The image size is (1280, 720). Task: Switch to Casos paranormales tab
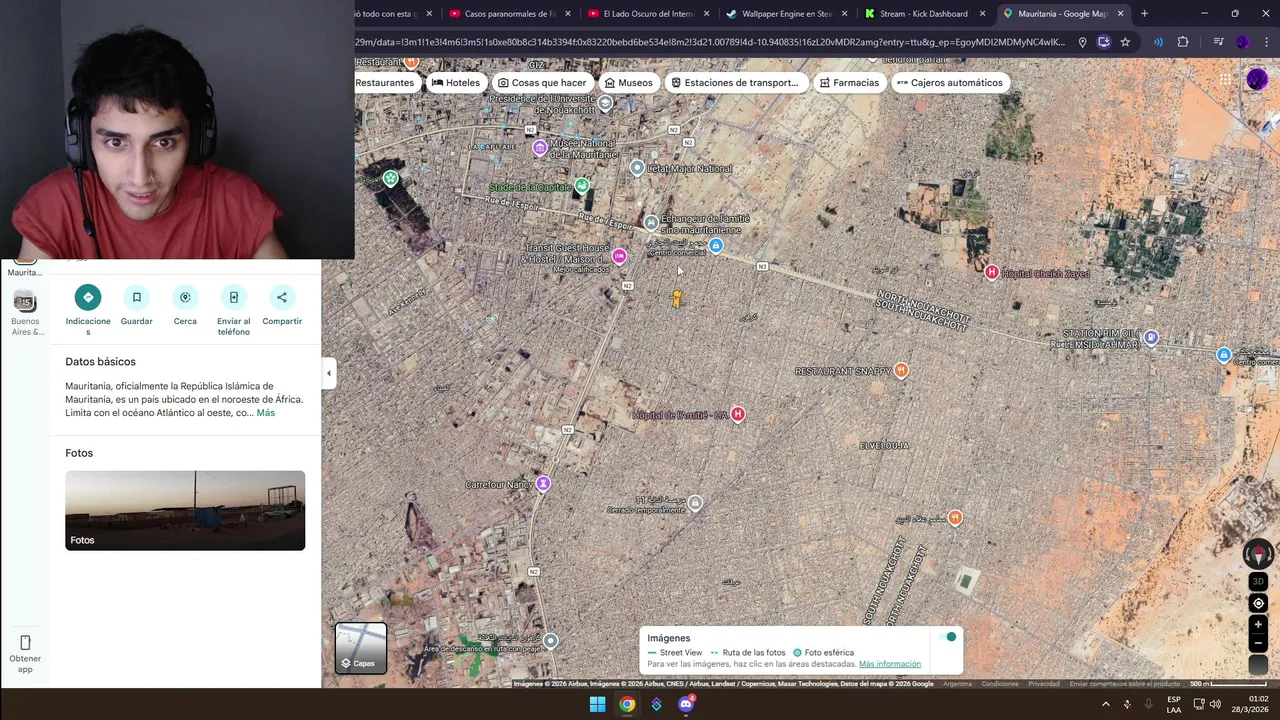(x=510, y=14)
